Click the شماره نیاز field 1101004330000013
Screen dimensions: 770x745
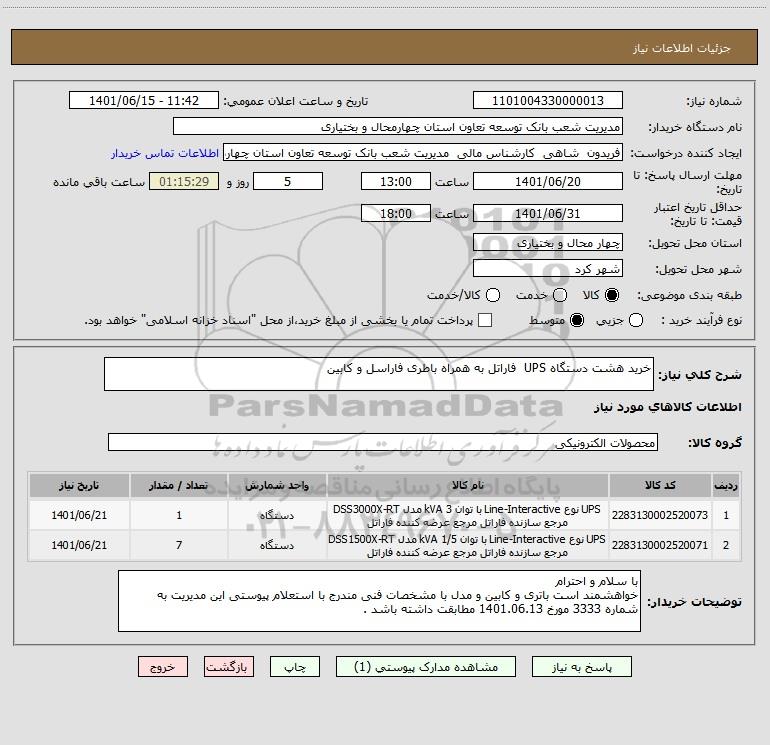pyautogui.click(x=548, y=100)
